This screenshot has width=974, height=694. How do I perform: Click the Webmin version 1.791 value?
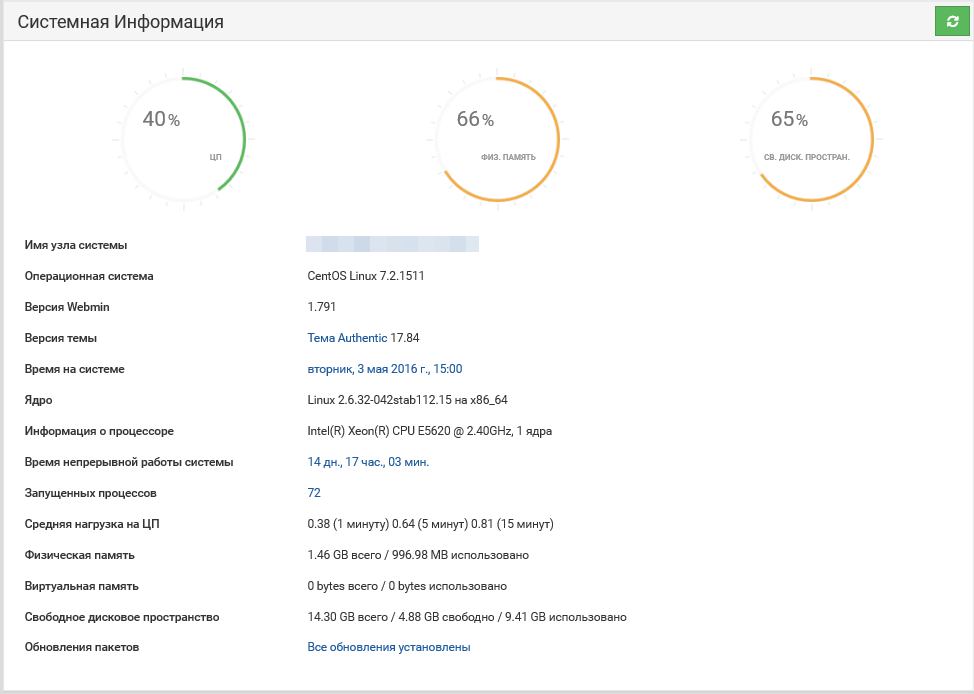(322, 307)
